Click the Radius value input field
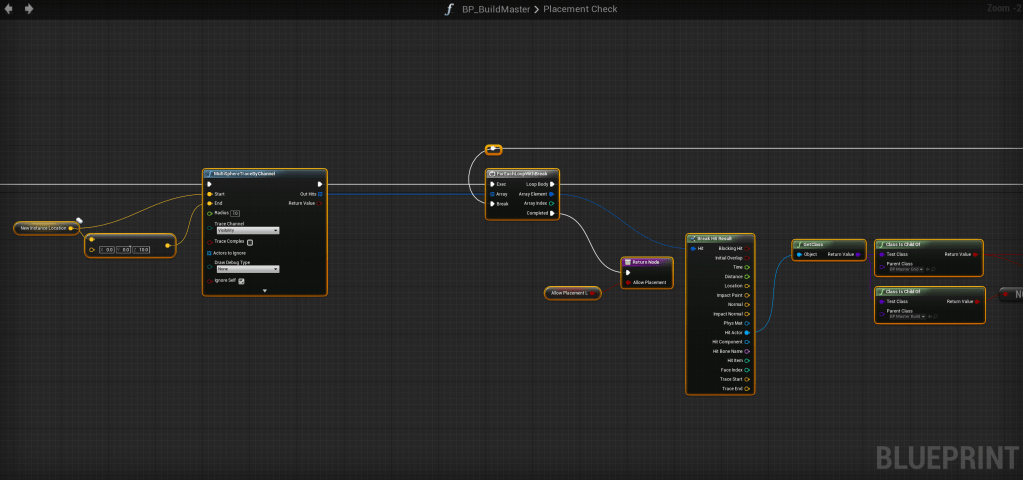Image resolution: width=1023 pixels, height=480 pixels. click(235, 213)
